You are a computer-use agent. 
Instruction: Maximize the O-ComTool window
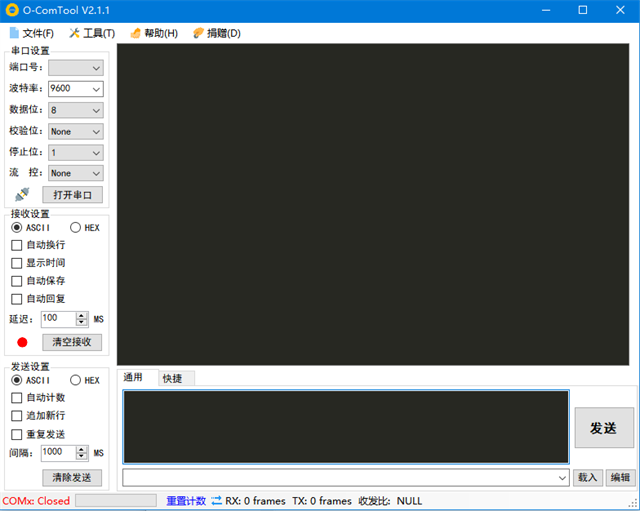coord(583,10)
